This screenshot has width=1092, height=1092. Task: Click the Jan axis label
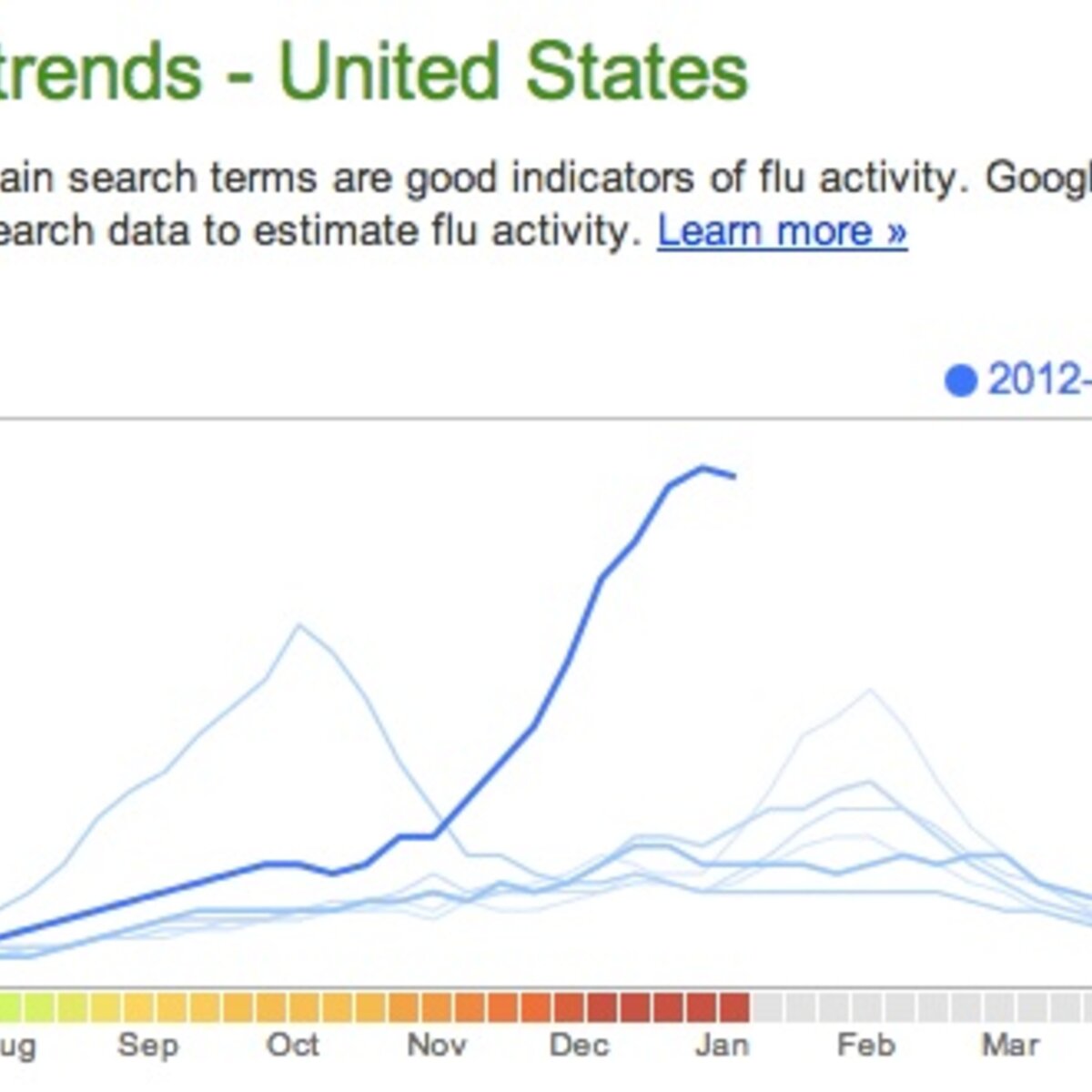pos(722,1045)
